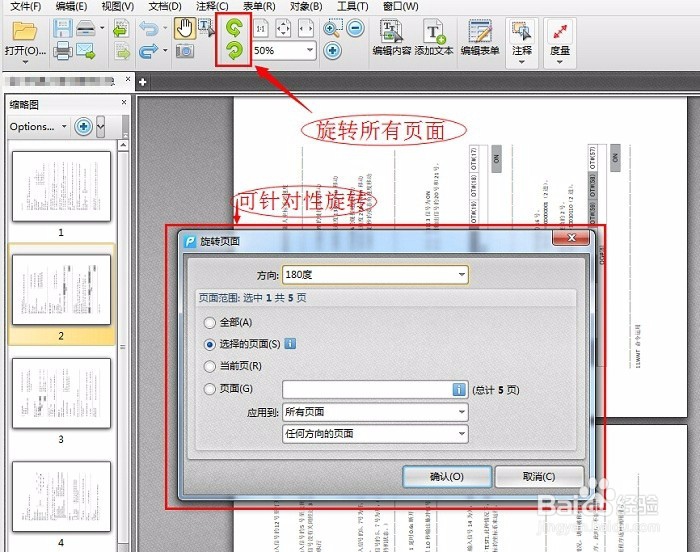Print the document using the printer icon
The height and width of the screenshot is (552, 700).
[x=62, y=51]
